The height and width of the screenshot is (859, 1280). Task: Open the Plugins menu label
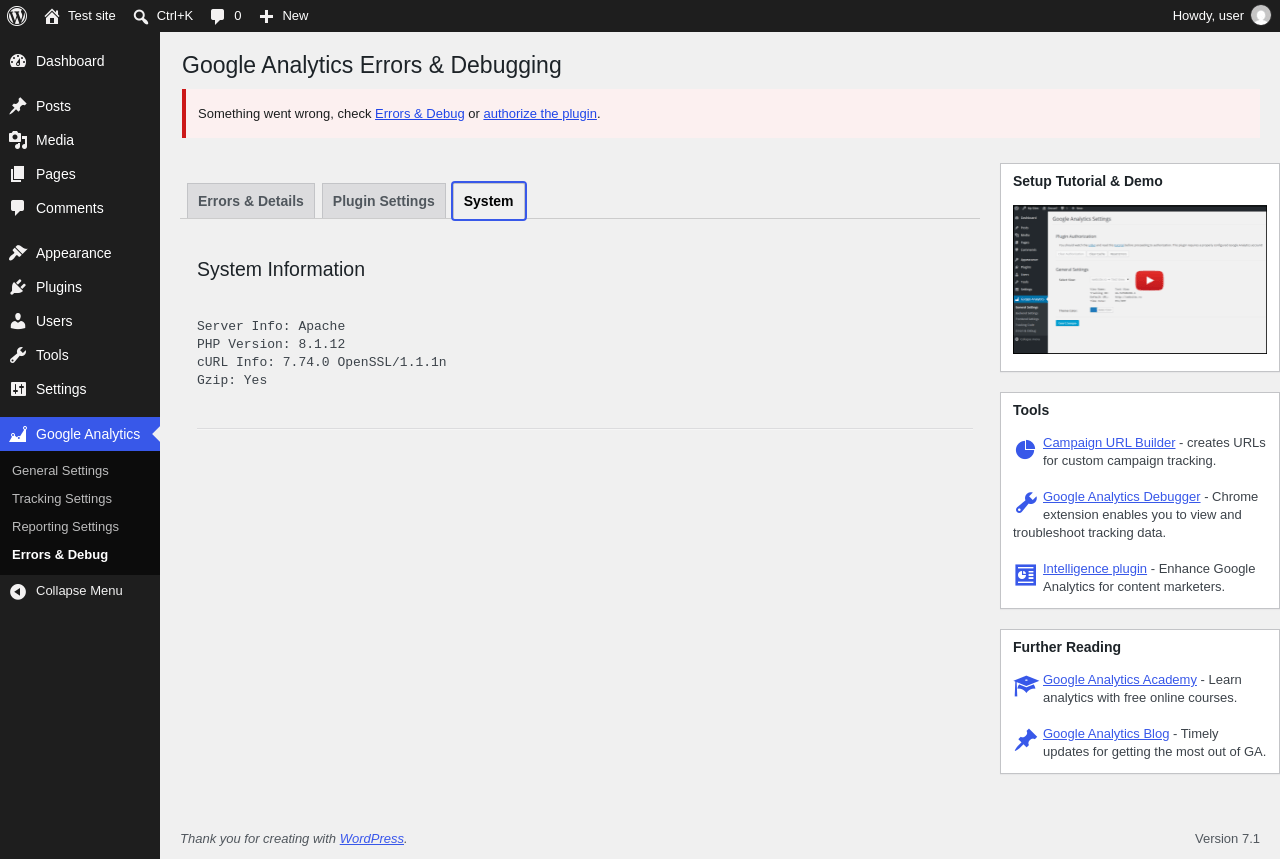click(x=59, y=287)
